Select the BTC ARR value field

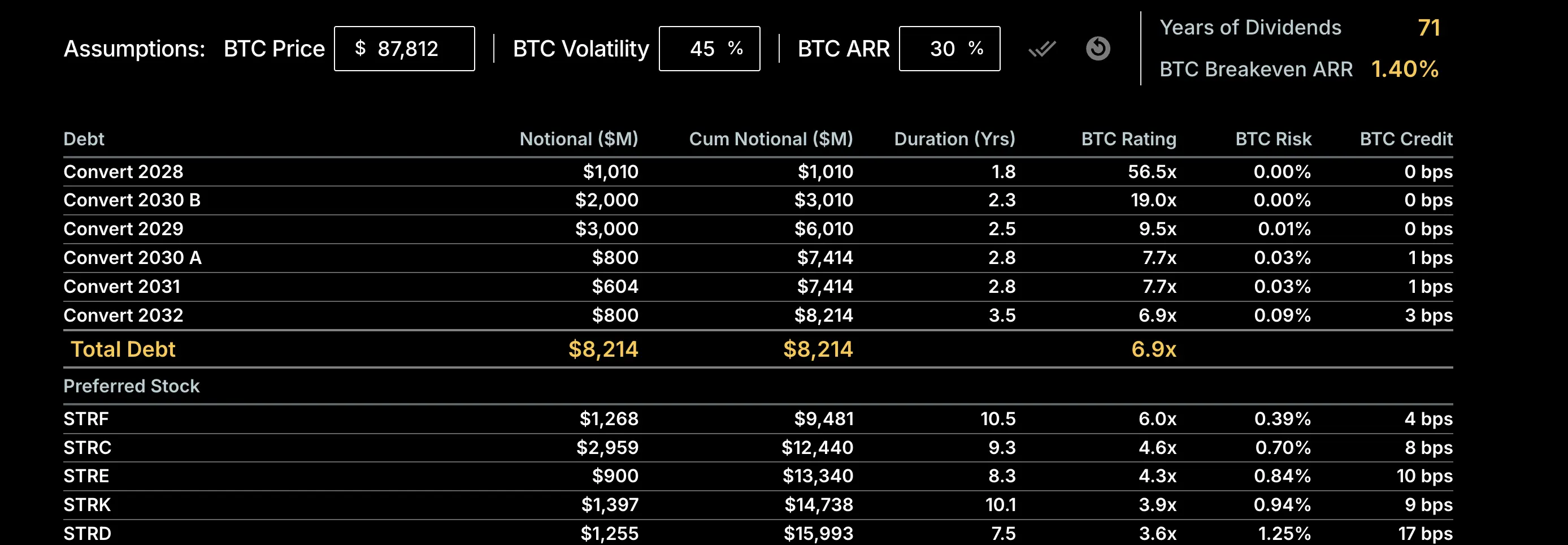click(949, 49)
